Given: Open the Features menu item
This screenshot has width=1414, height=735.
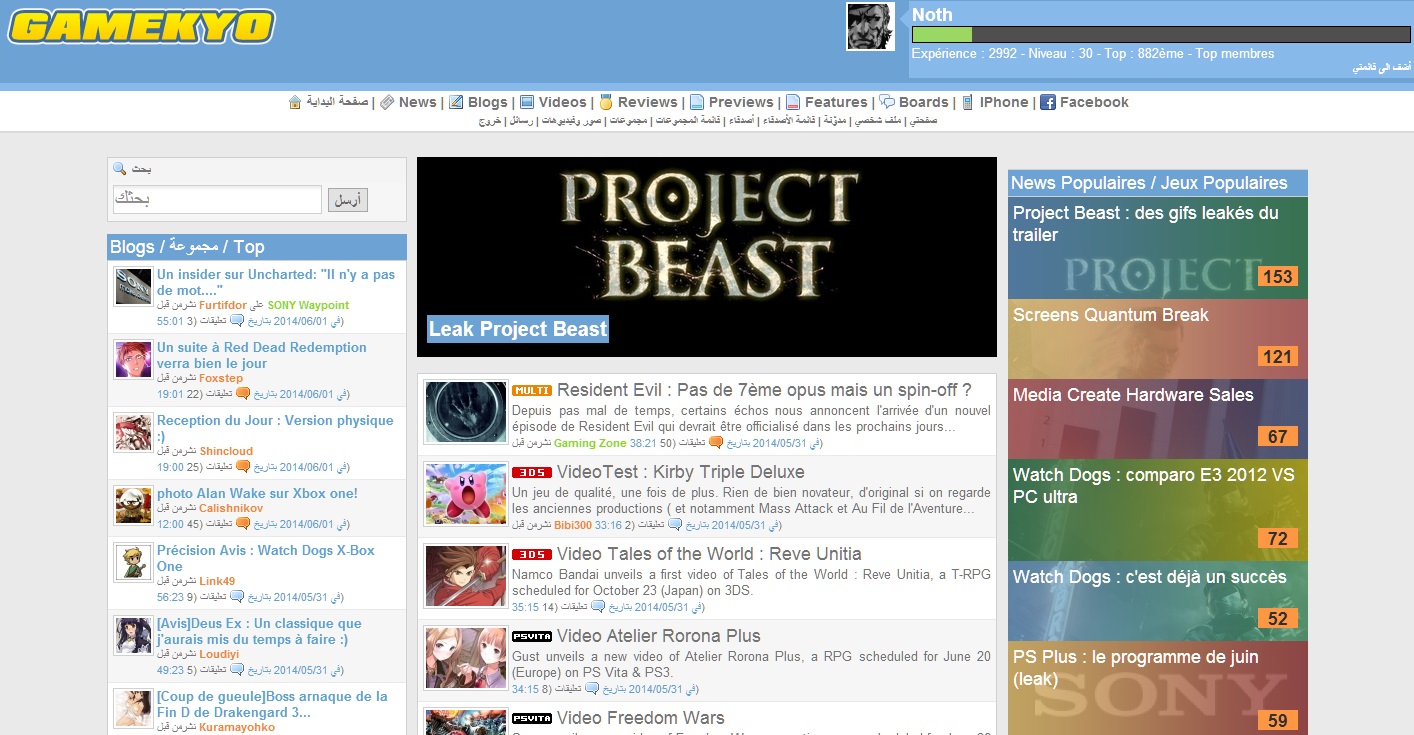Looking at the screenshot, I should click(x=836, y=102).
